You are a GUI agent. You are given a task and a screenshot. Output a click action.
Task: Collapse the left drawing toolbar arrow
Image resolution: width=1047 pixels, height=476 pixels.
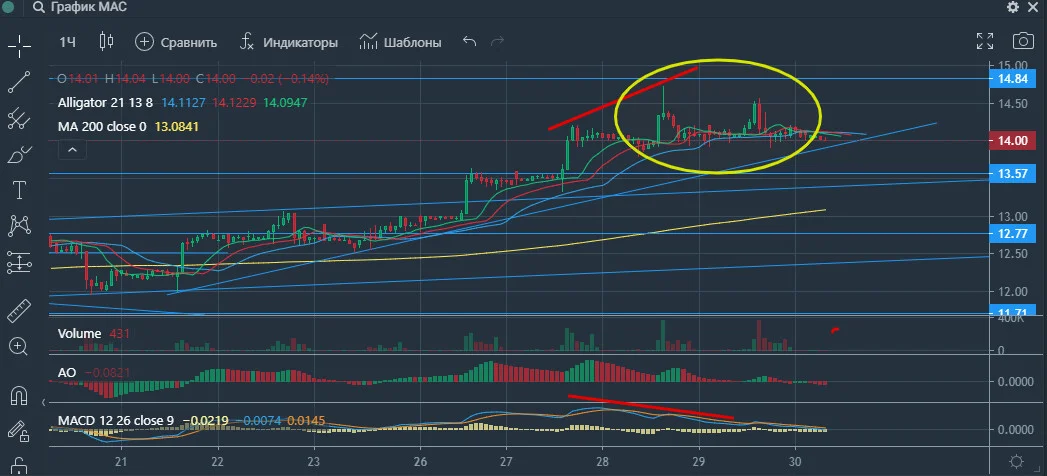[x=44, y=402]
